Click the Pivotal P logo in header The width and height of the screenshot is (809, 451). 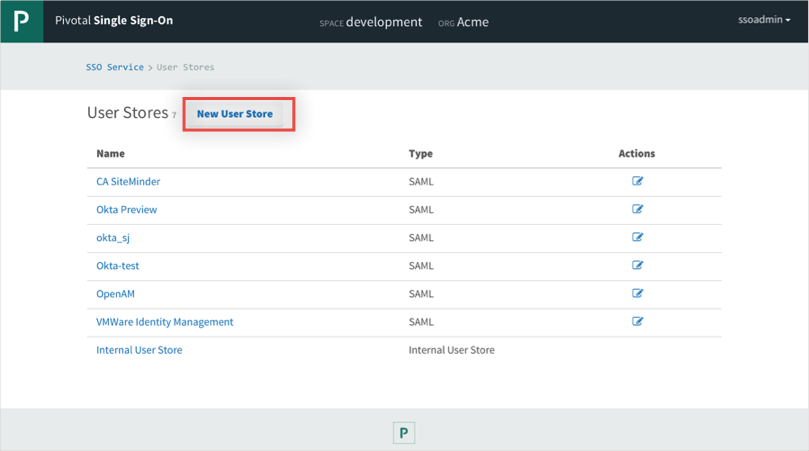coord(21,21)
